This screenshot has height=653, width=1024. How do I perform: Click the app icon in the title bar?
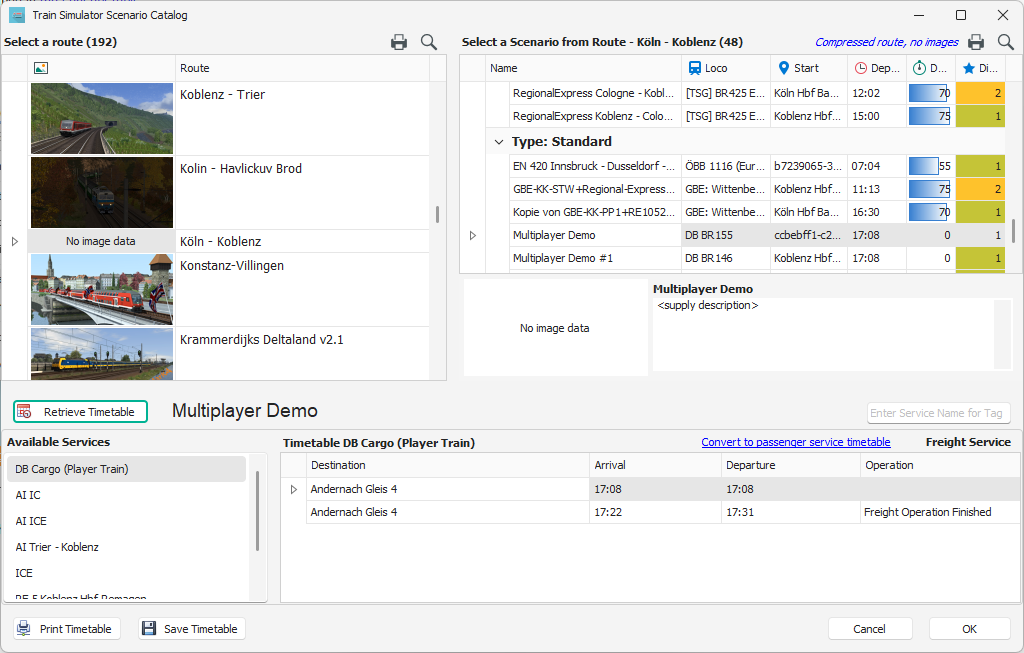16,15
